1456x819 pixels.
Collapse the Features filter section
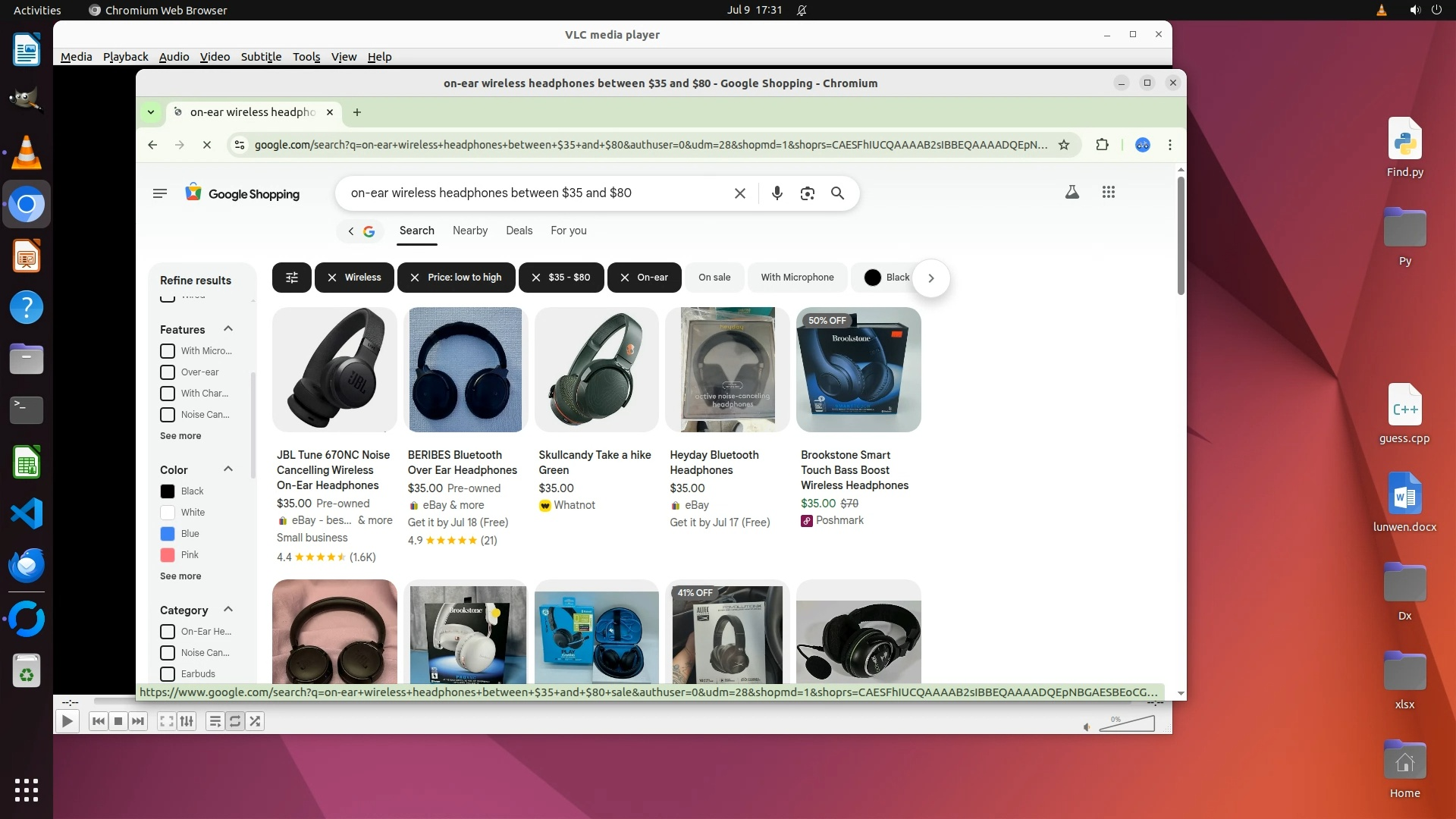click(227, 329)
